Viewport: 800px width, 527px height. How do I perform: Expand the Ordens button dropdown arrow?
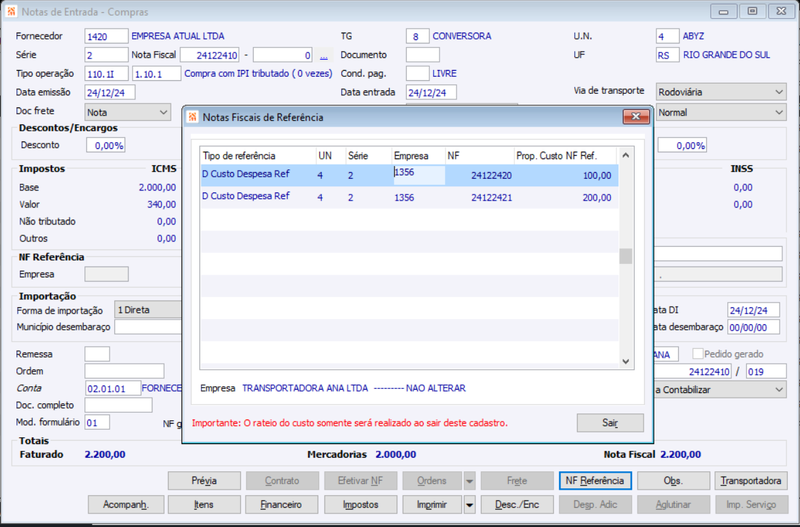tap(469, 481)
